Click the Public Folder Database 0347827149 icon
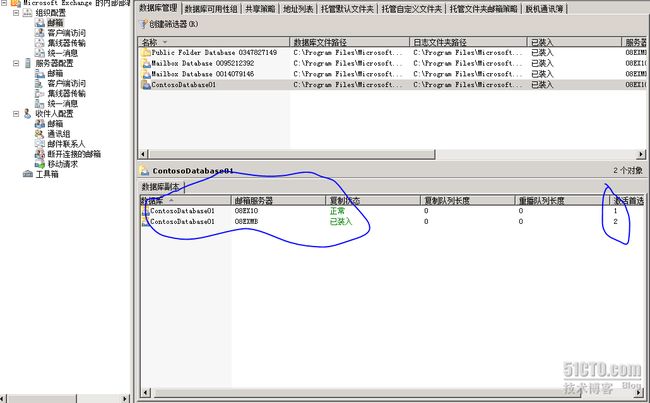 tap(146, 53)
